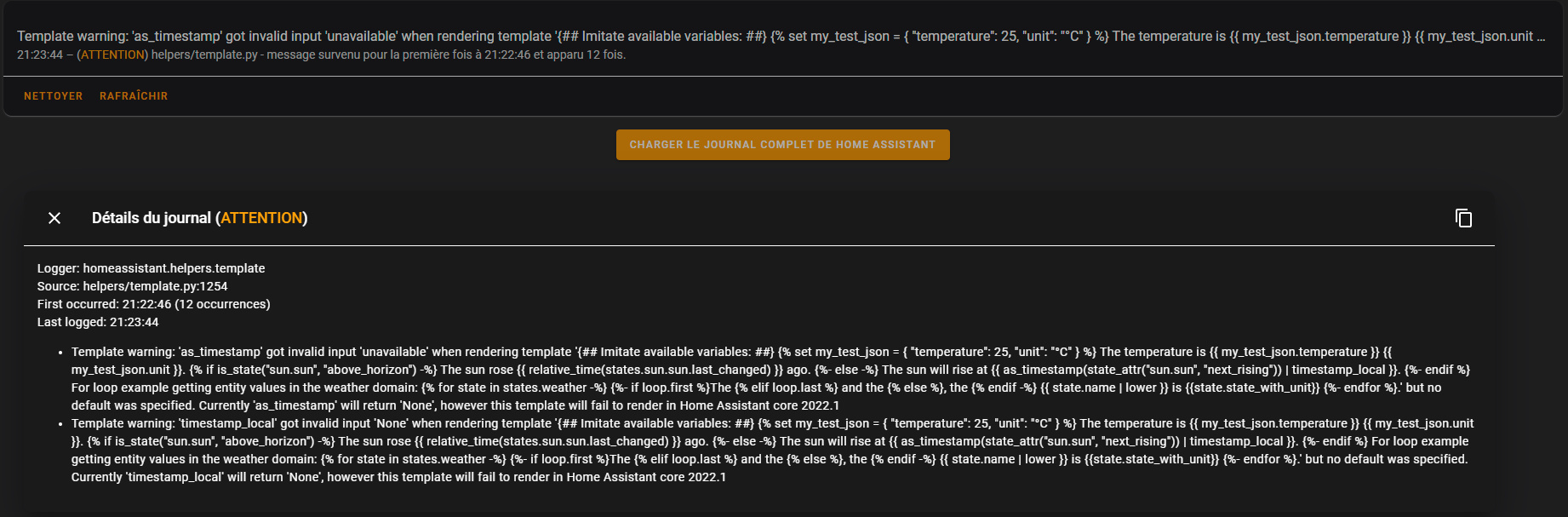
Task: Copy the log details to clipboard
Action: 1463,218
